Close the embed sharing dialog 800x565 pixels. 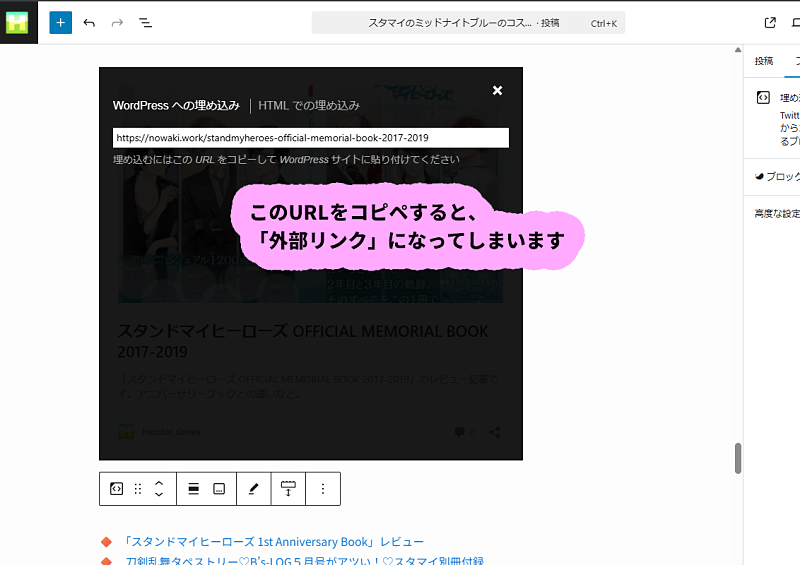497,90
